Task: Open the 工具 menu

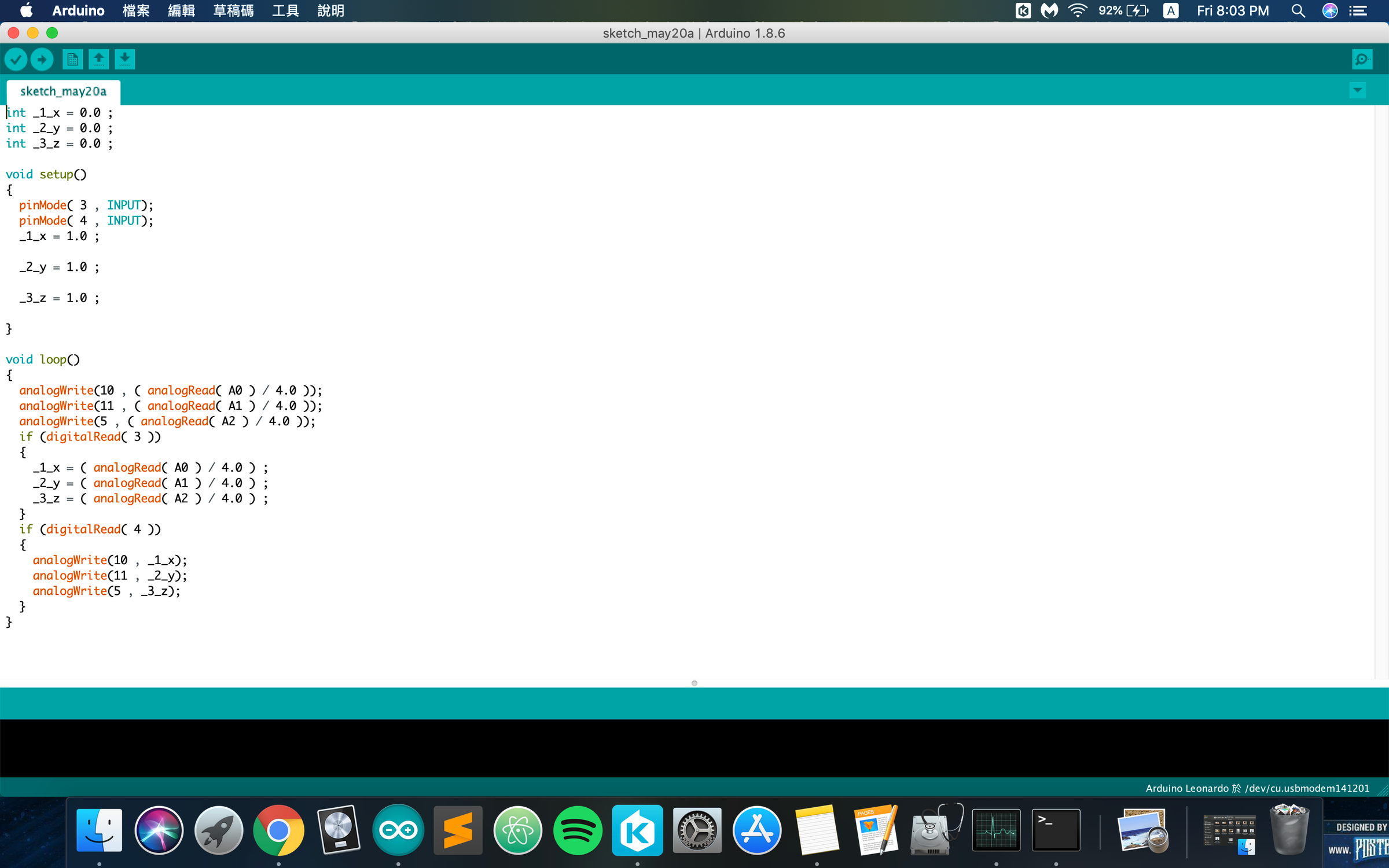Action: click(285, 11)
